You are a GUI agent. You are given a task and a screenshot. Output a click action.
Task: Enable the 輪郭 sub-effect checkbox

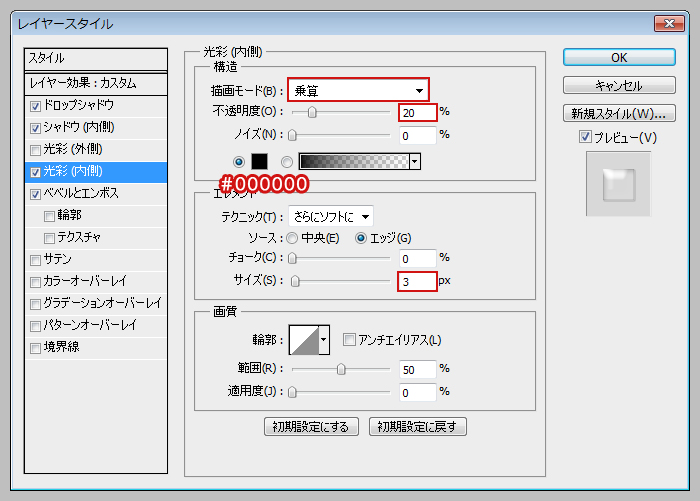49,216
